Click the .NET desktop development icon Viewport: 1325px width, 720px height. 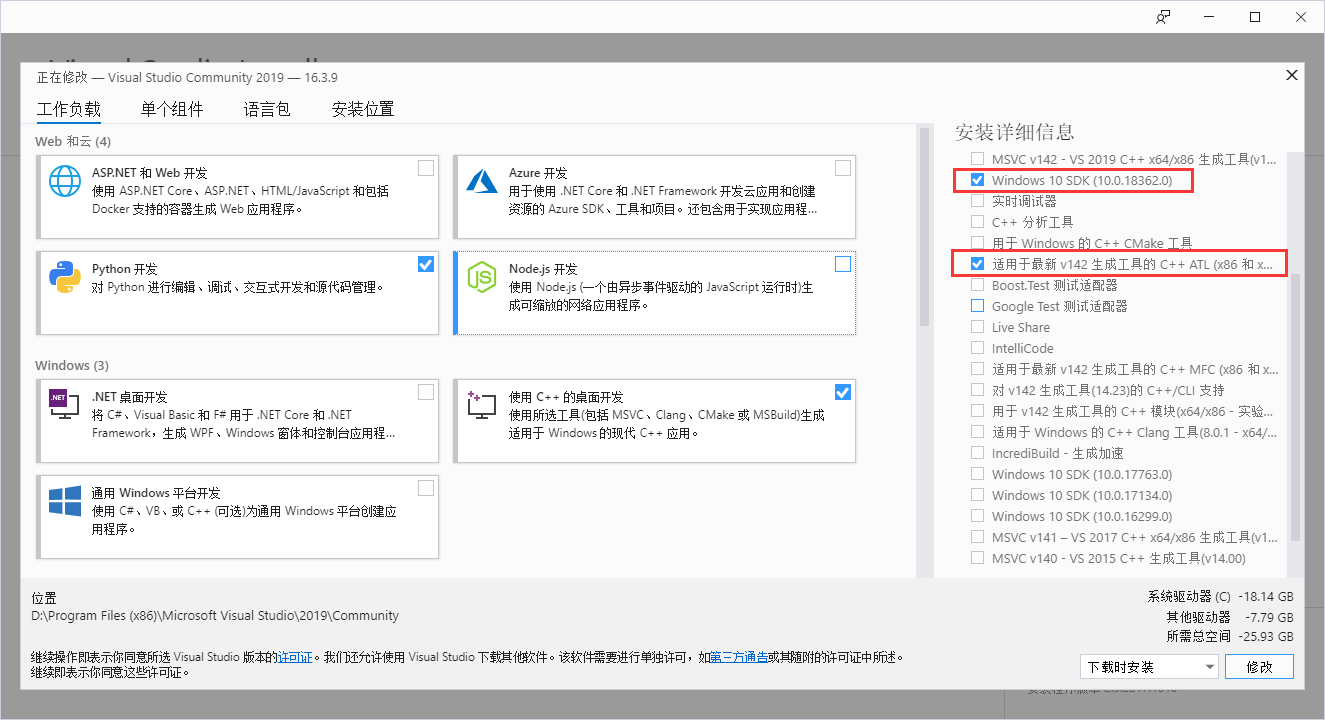[65, 403]
